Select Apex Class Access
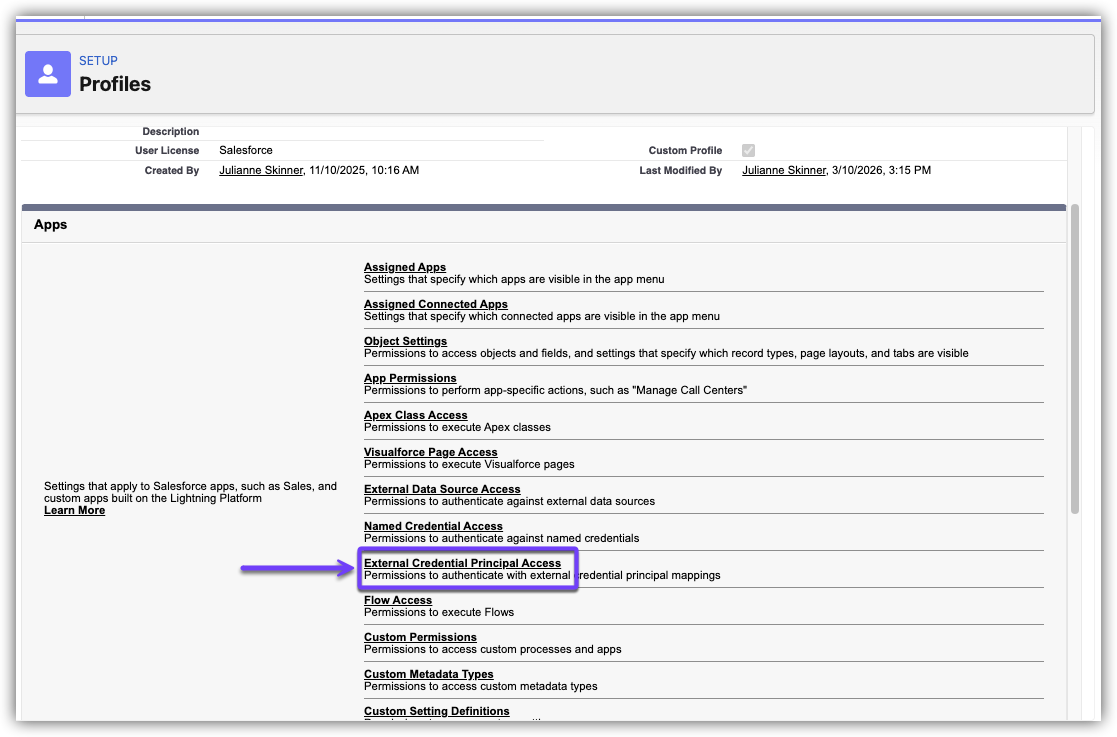This screenshot has width=1117, height=737. click(415, 415)
